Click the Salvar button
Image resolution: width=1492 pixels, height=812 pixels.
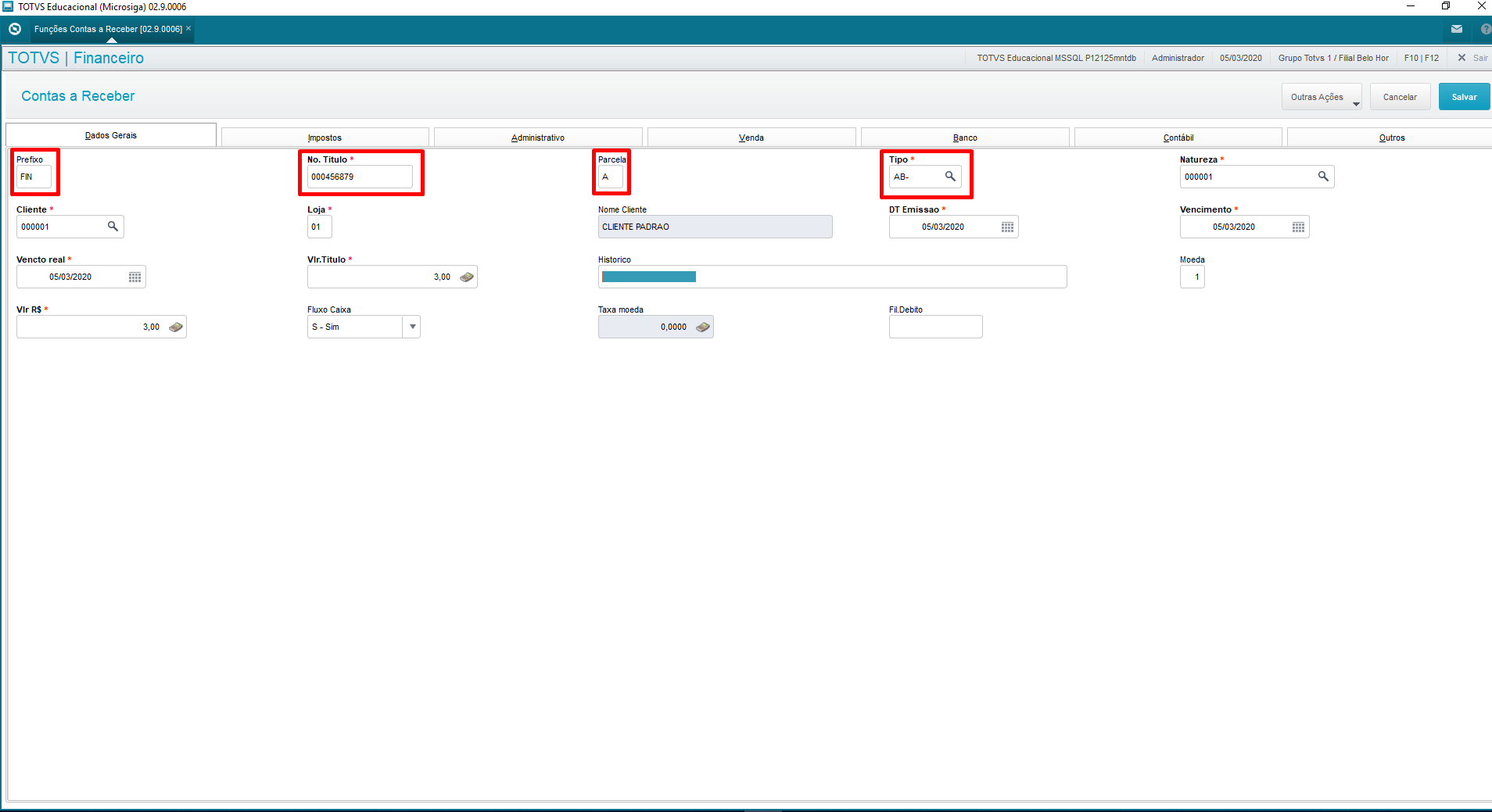1465,97
